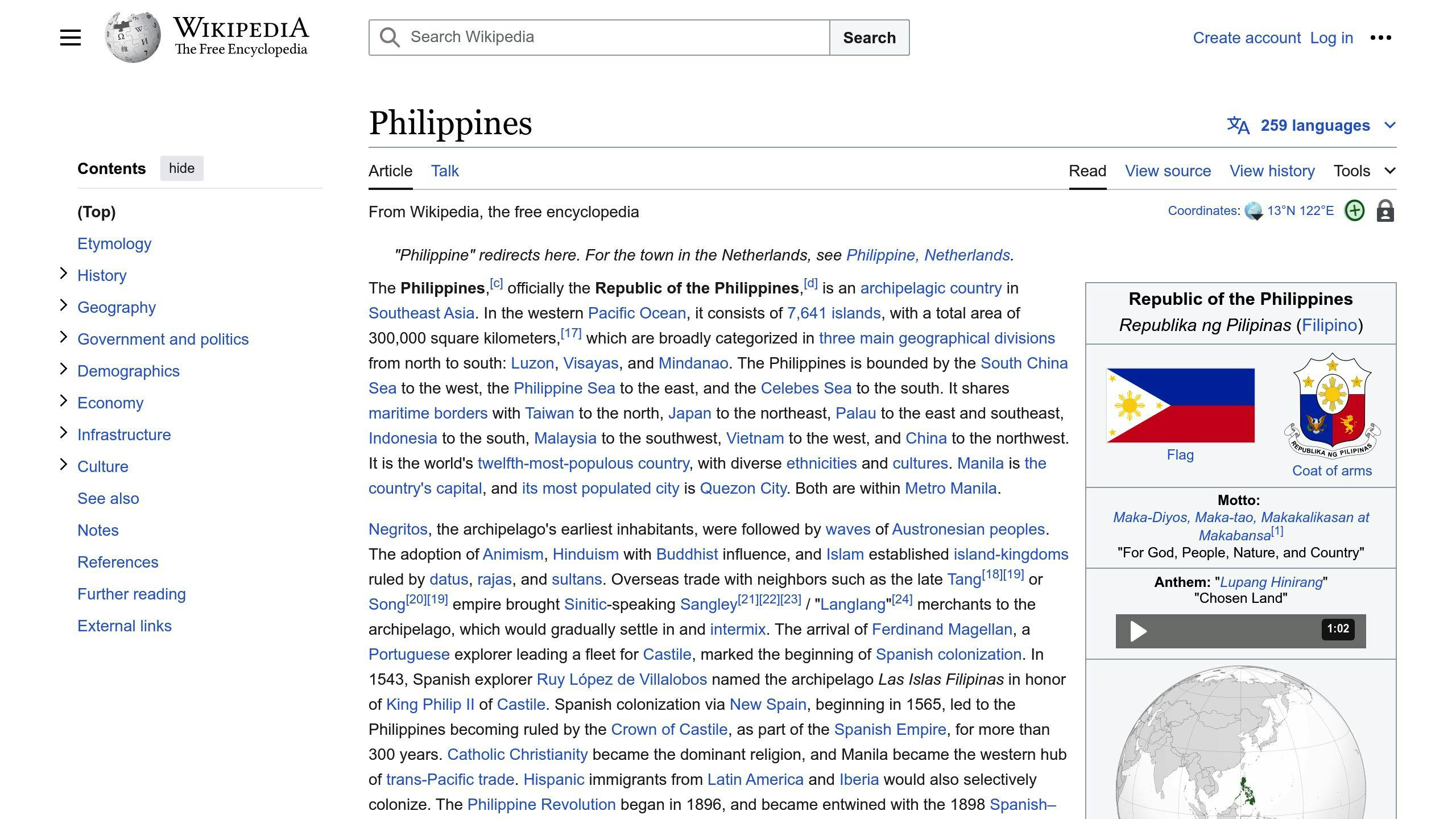
Task: Expand the Demographics section arrow
Action: pyautogui.click(x=64, y=370)
